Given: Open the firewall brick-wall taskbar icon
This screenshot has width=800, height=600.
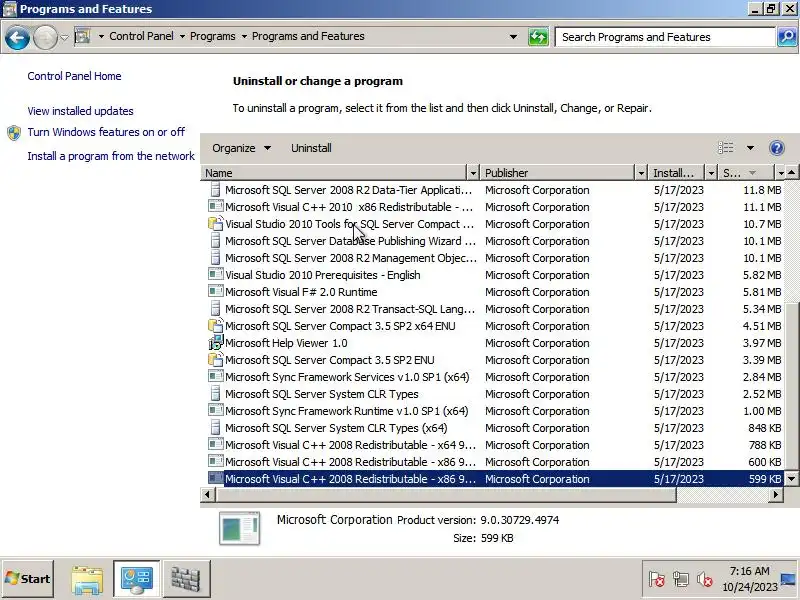Looking at the screenshot, I should (186, 579).
